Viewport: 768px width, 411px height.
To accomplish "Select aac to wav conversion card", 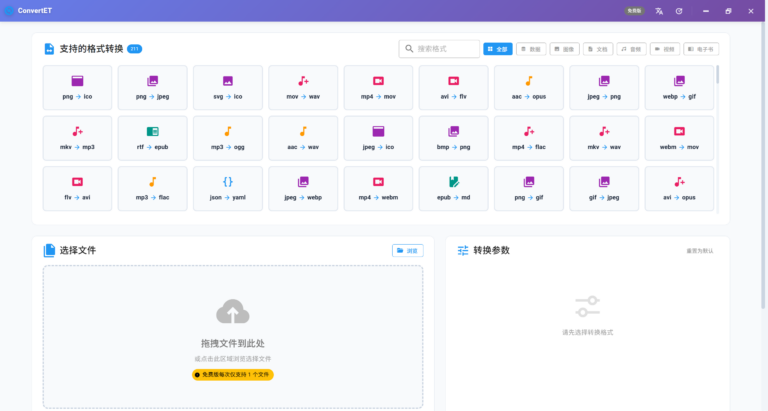I will point(303,138).
